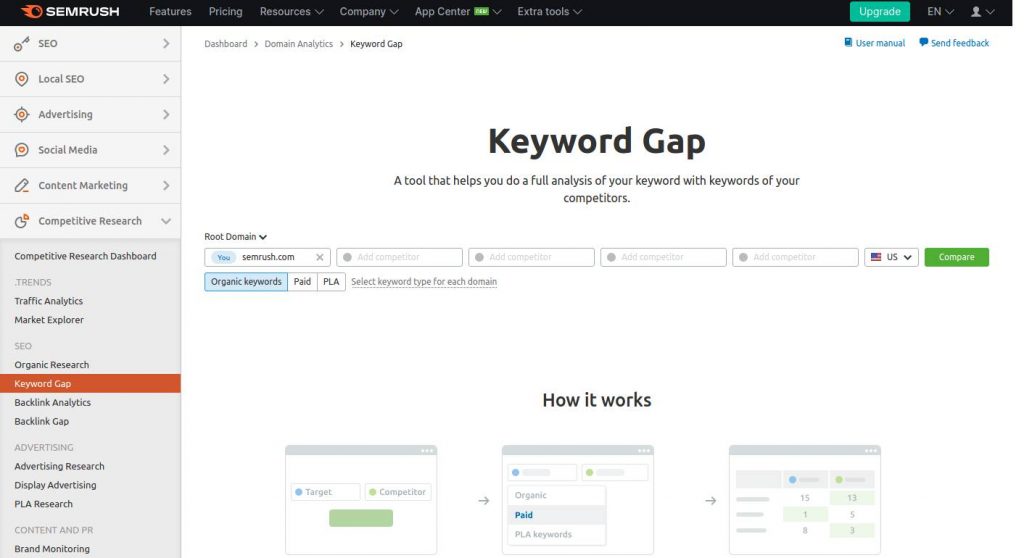Open Backlink Analytics in sidebar
This screenshot has height=558, width=1024.
click(x=52, y=402)
